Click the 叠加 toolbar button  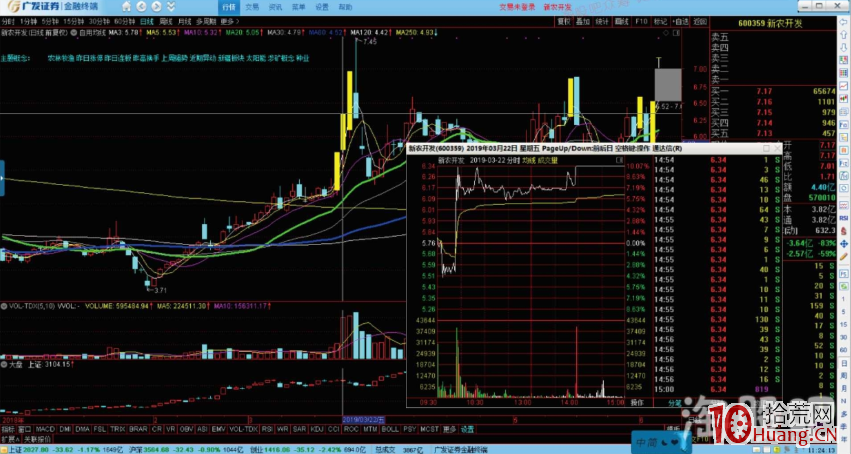coord(583,22)
